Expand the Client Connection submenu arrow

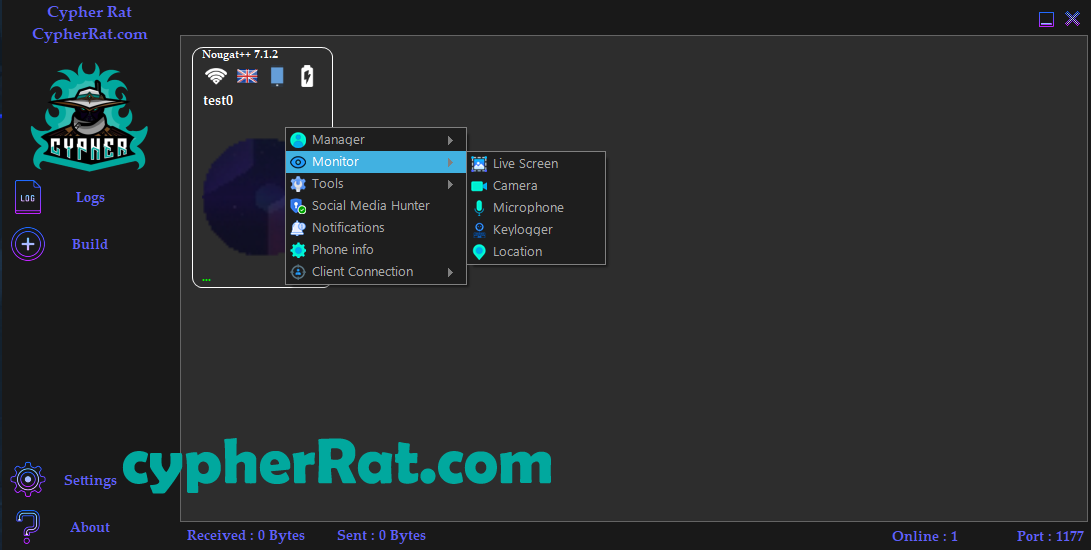point(451,272)
